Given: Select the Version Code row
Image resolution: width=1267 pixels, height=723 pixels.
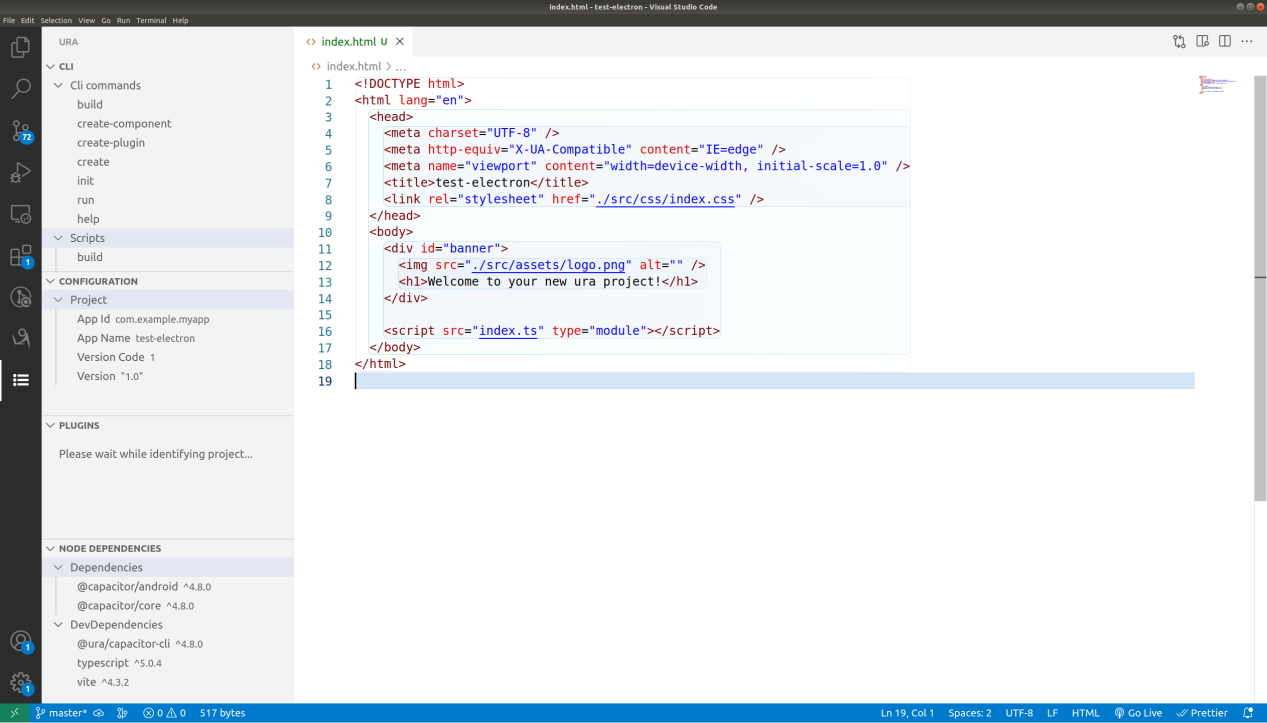Looking at the screenshot, I should (x=168, y=357).
